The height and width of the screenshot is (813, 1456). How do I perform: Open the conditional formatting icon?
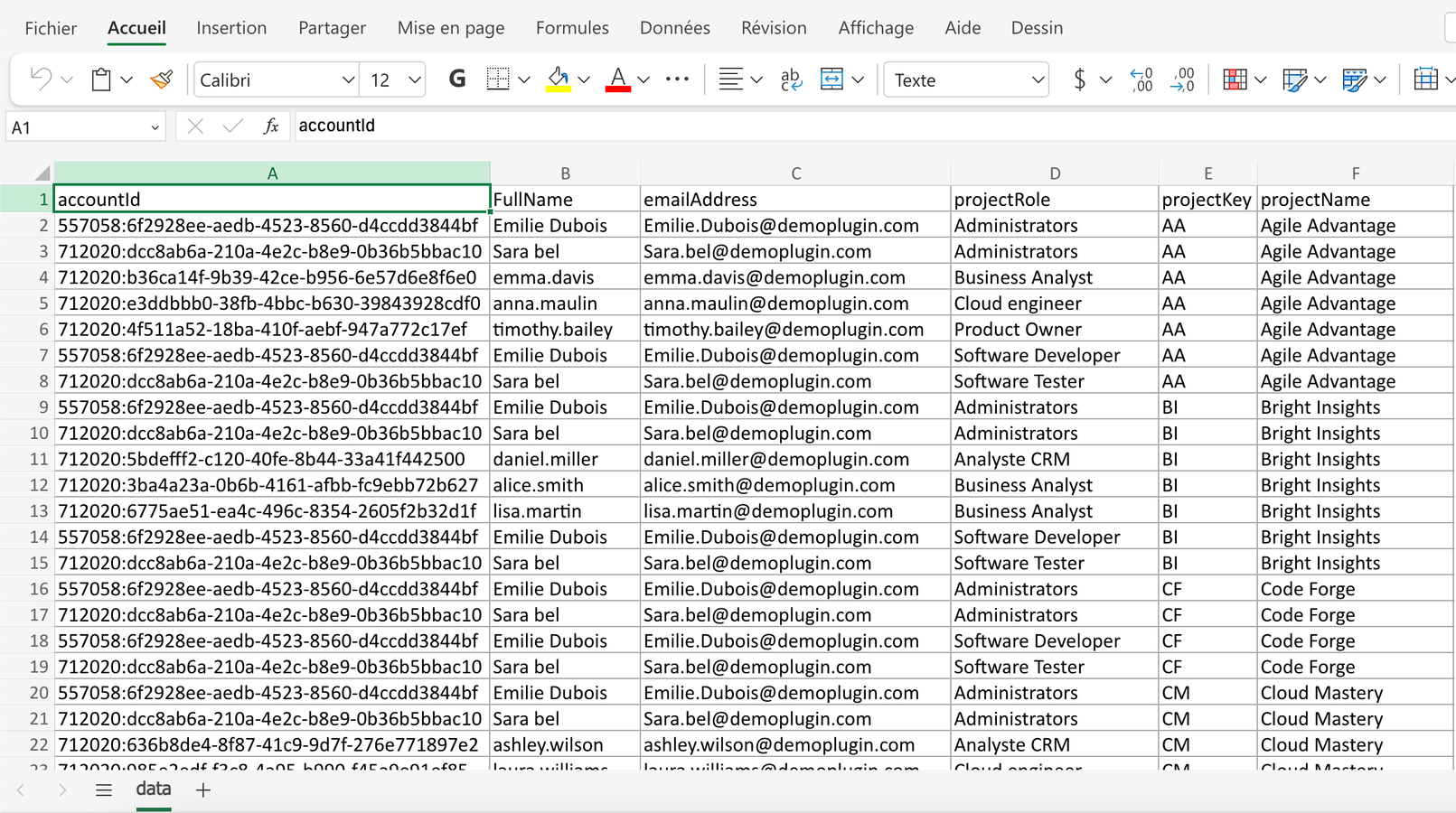click(x=1235, y=79)
